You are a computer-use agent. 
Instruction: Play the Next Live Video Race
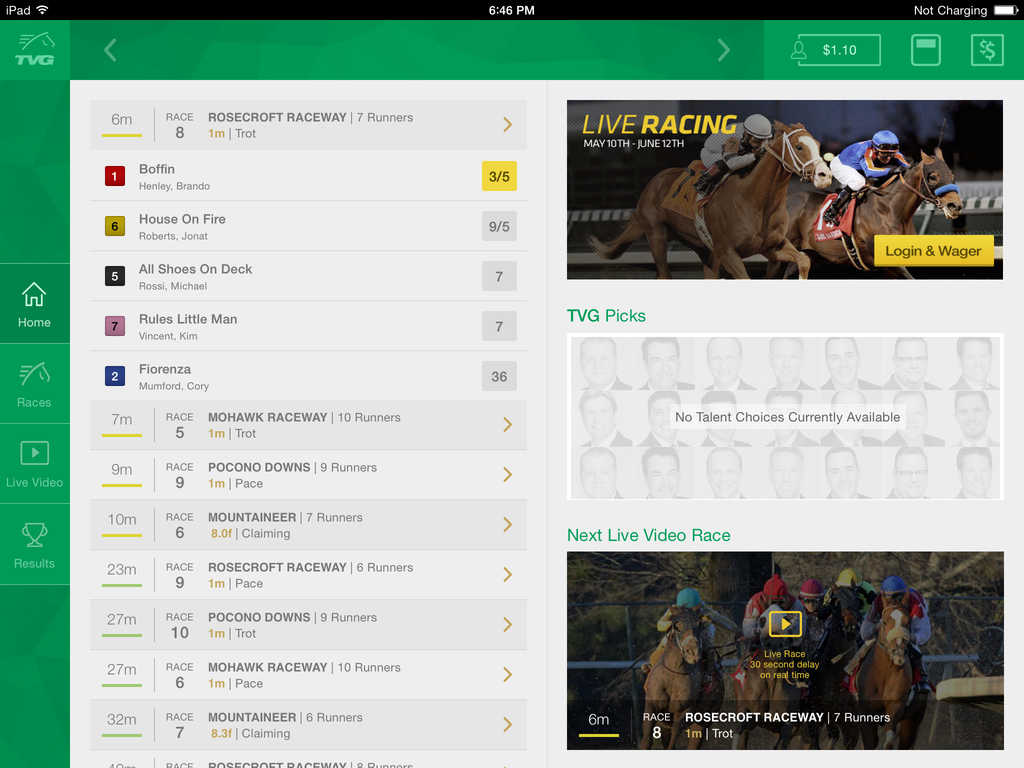click(x=785, y=624)
